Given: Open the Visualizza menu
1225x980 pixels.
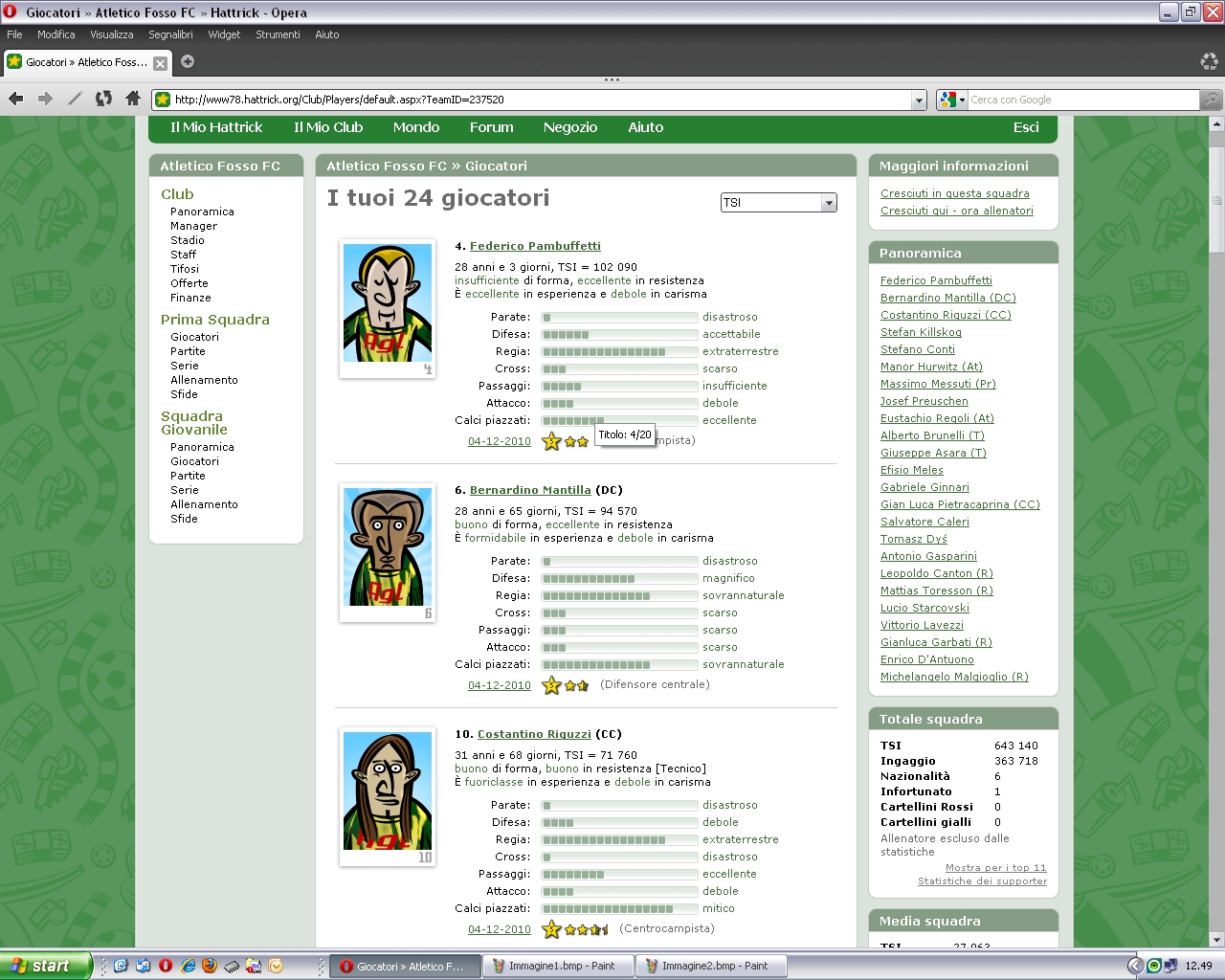Looking at the screenshot, I should (x=112, y=34).
